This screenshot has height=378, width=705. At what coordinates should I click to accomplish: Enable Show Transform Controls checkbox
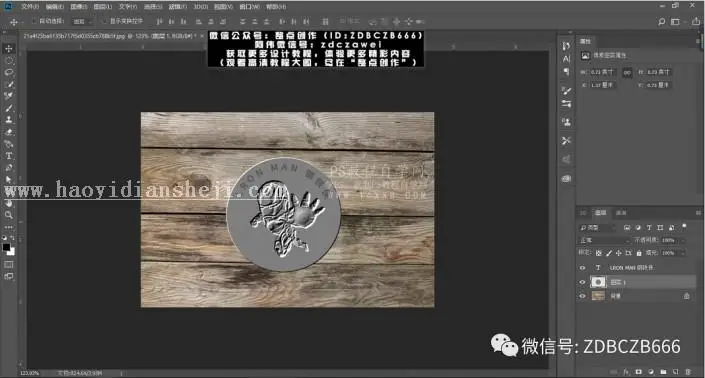104,21
